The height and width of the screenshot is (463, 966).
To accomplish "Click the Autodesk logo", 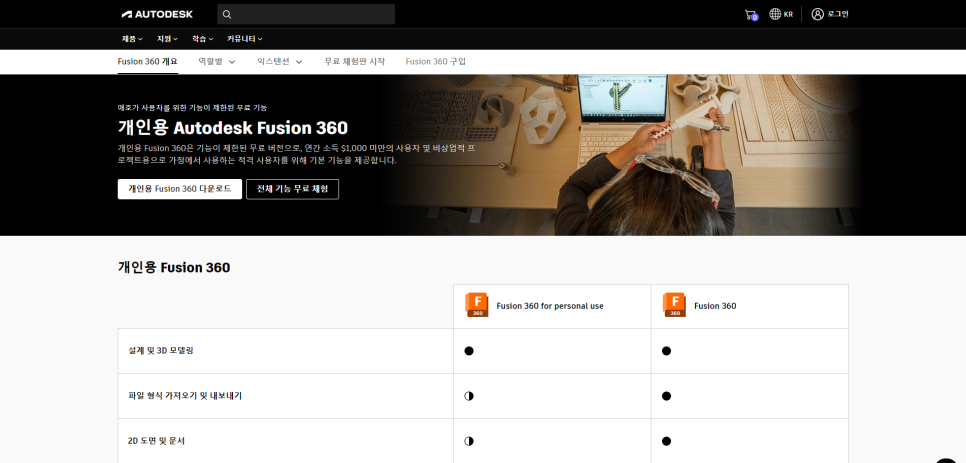I will [157, 14].
